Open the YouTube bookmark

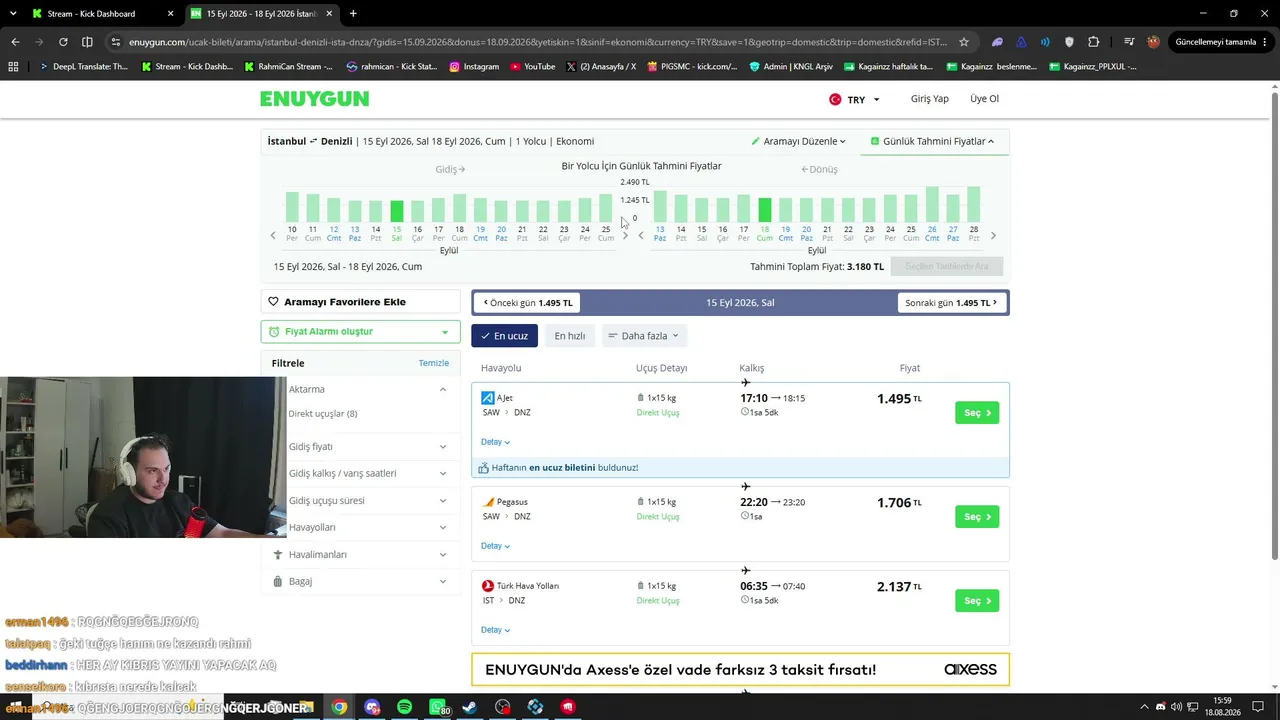[x=532, y=67]
